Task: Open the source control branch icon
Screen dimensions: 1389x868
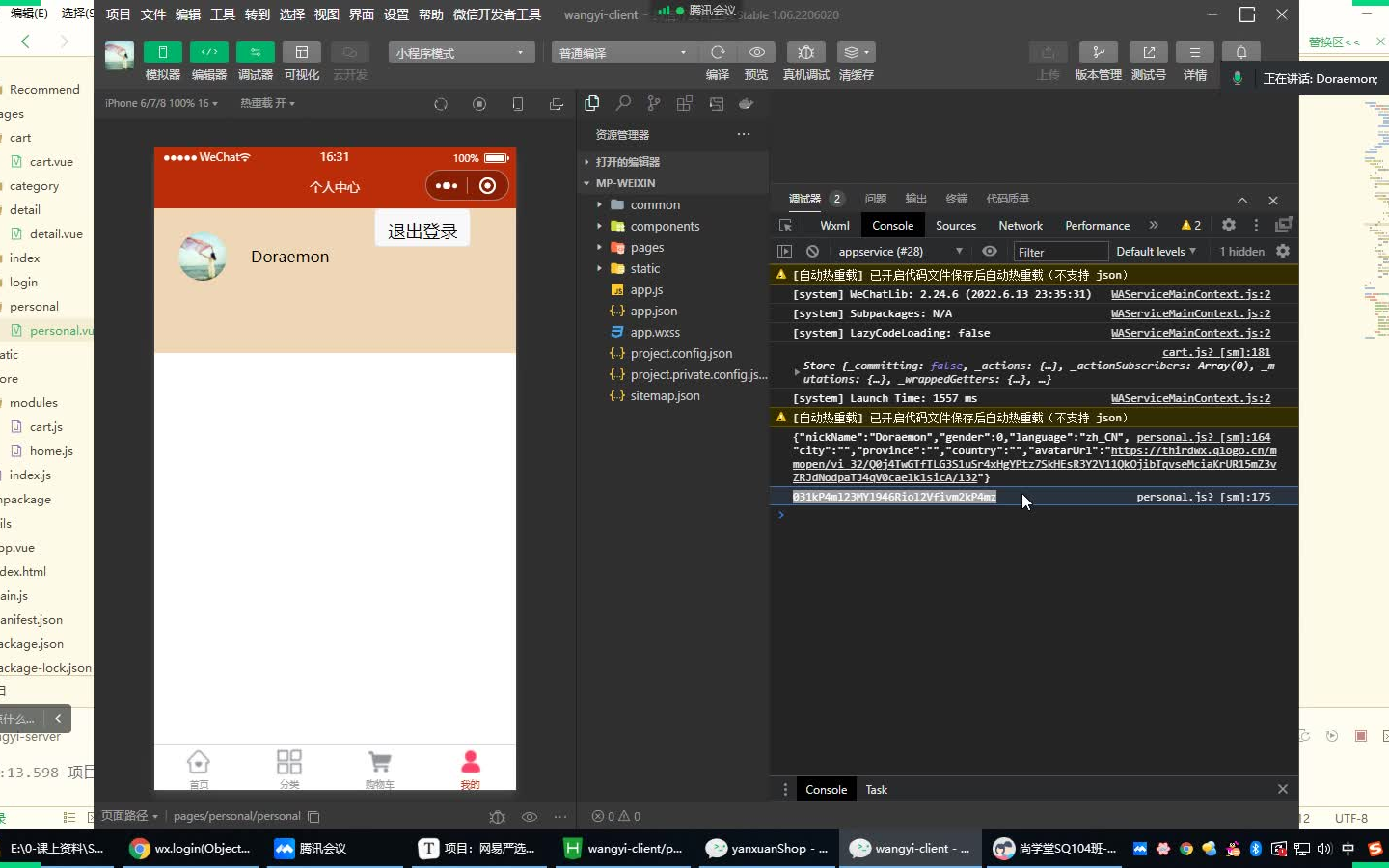Action: point(654,103)
